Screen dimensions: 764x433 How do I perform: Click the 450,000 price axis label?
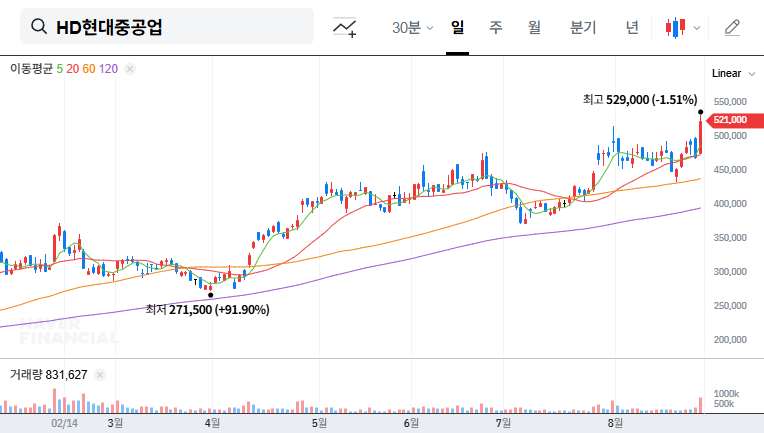[x=730, y=170]
